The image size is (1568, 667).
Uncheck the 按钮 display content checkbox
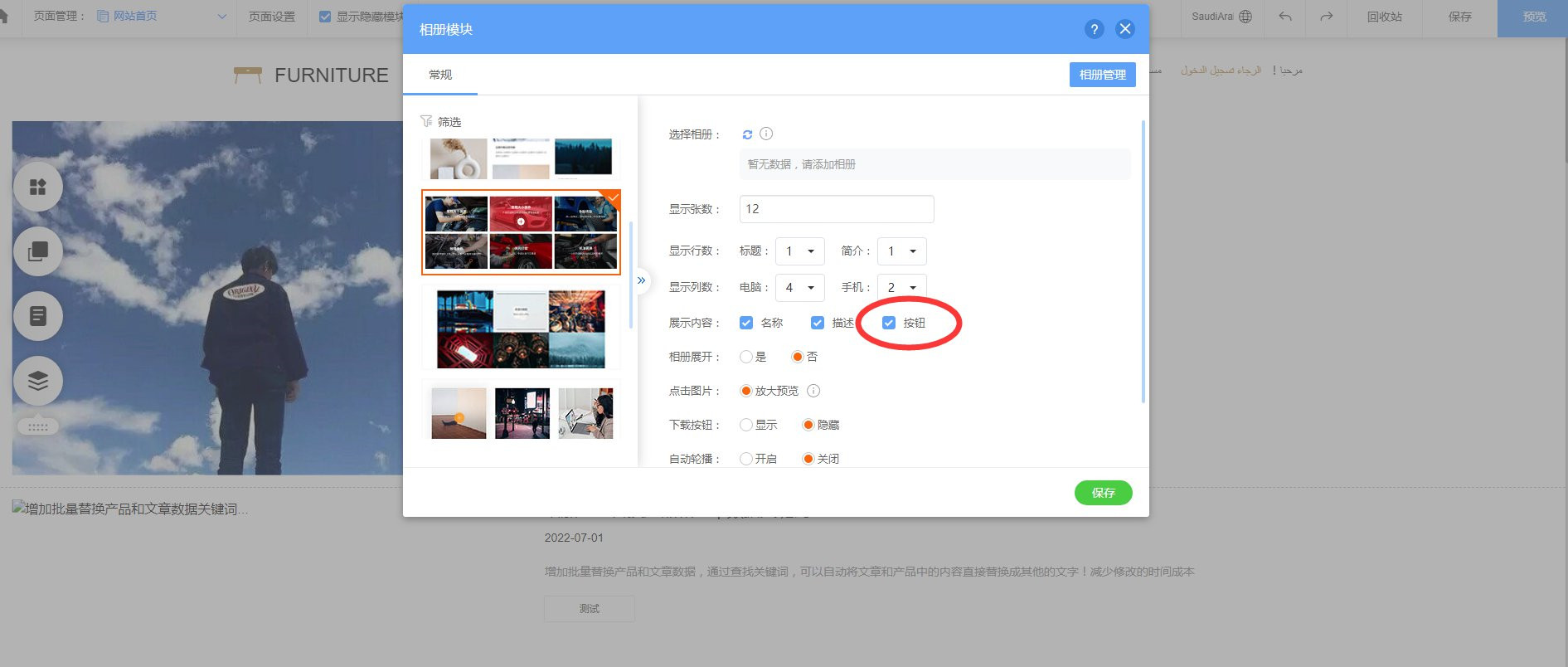click(889, 323)
